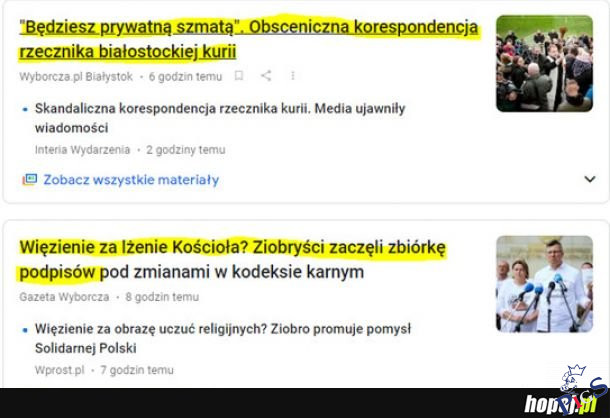Open "Będziesz prywatną szmatą" headline
This screenshot has height=418, width=610.
click(249, 39)
